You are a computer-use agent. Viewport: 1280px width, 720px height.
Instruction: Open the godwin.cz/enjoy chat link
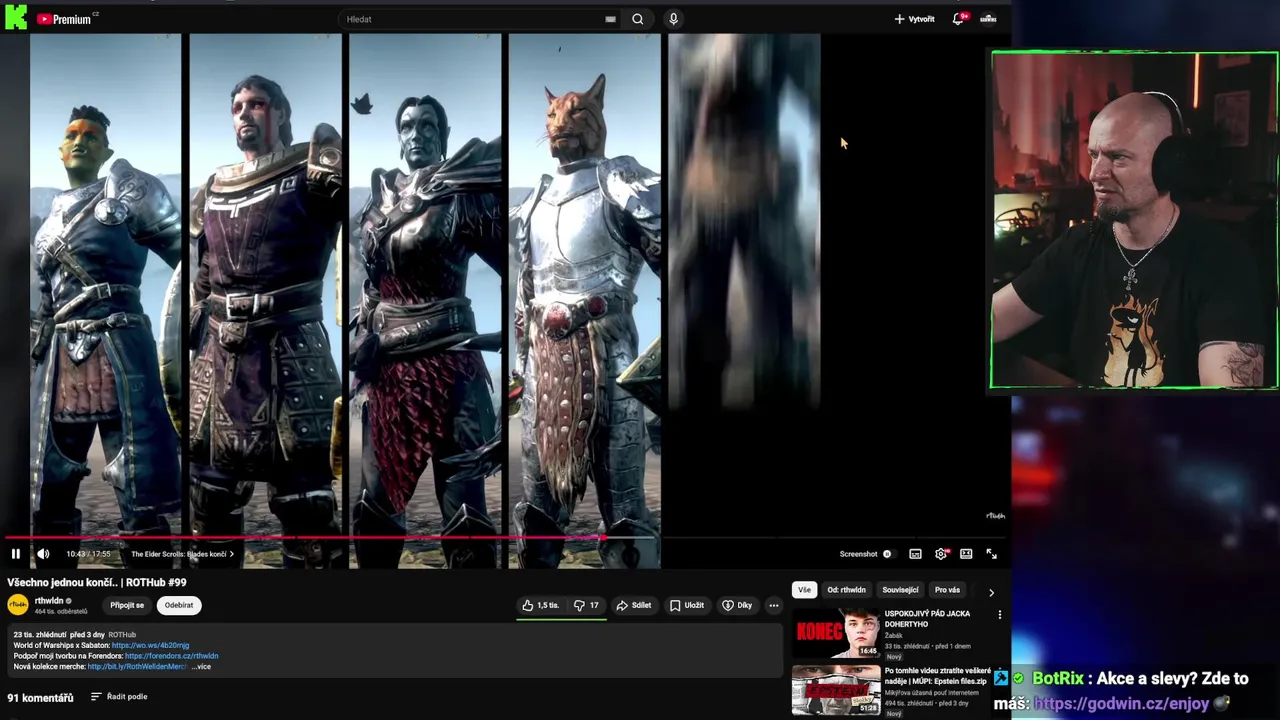(1121, 703)
